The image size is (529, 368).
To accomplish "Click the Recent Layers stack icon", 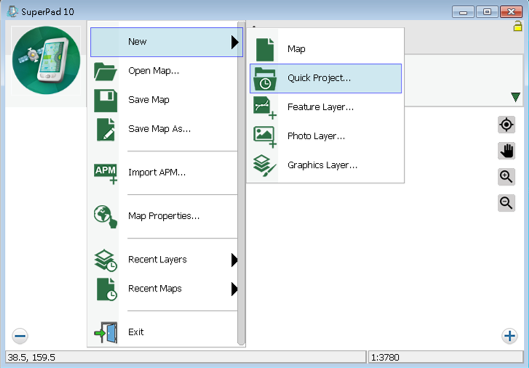I will click(106, 260).
